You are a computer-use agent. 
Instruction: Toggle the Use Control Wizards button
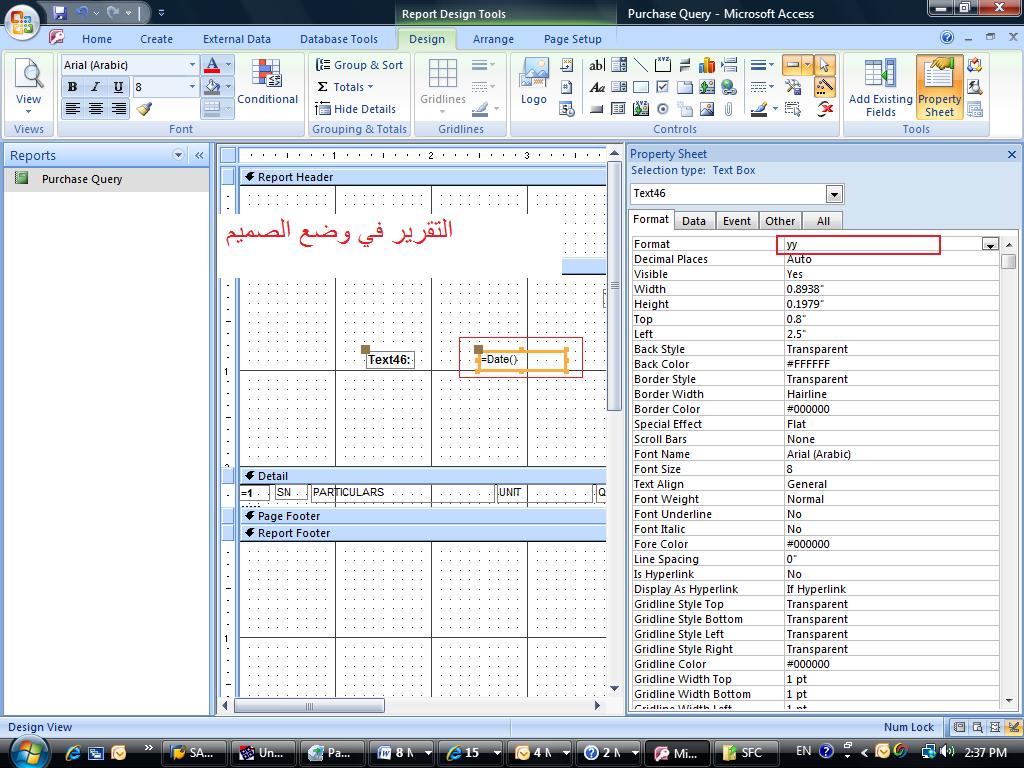824,87
